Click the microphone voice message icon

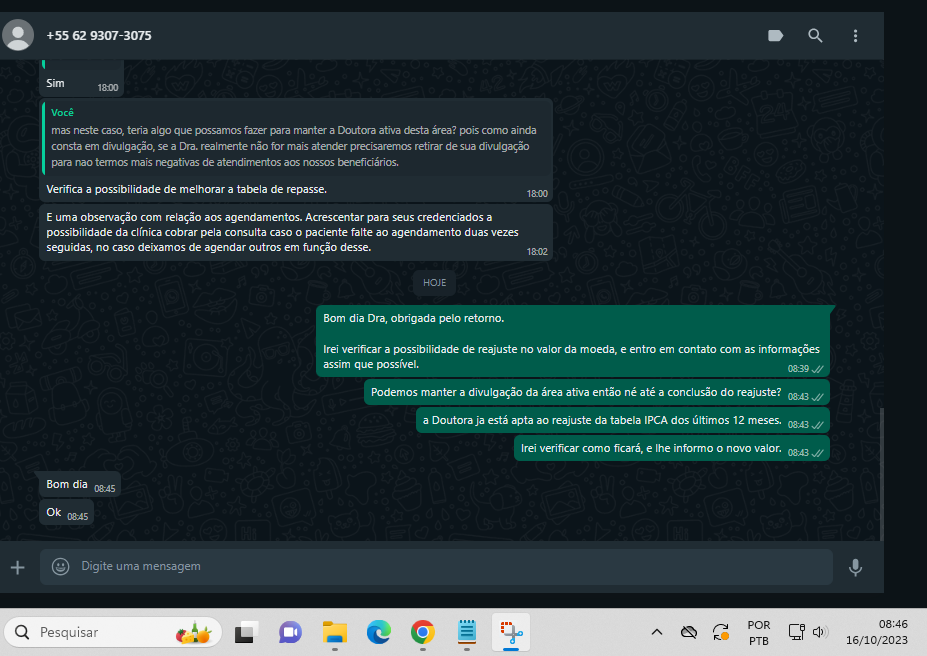(855, 567)
